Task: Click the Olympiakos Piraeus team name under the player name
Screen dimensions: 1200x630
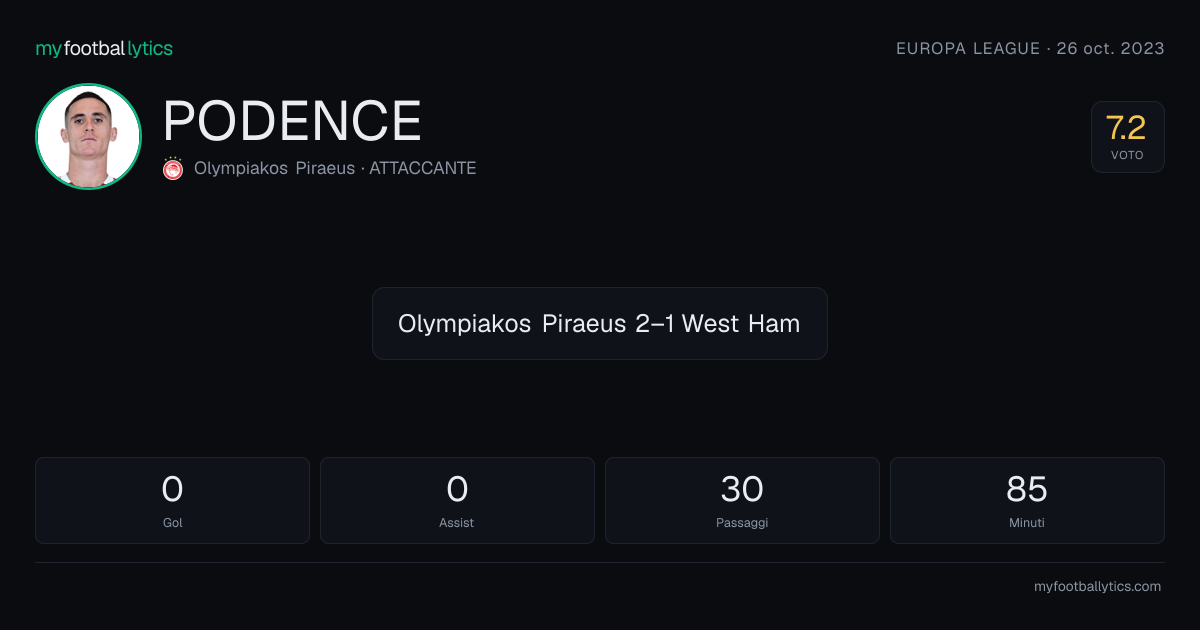Action: 274,168
